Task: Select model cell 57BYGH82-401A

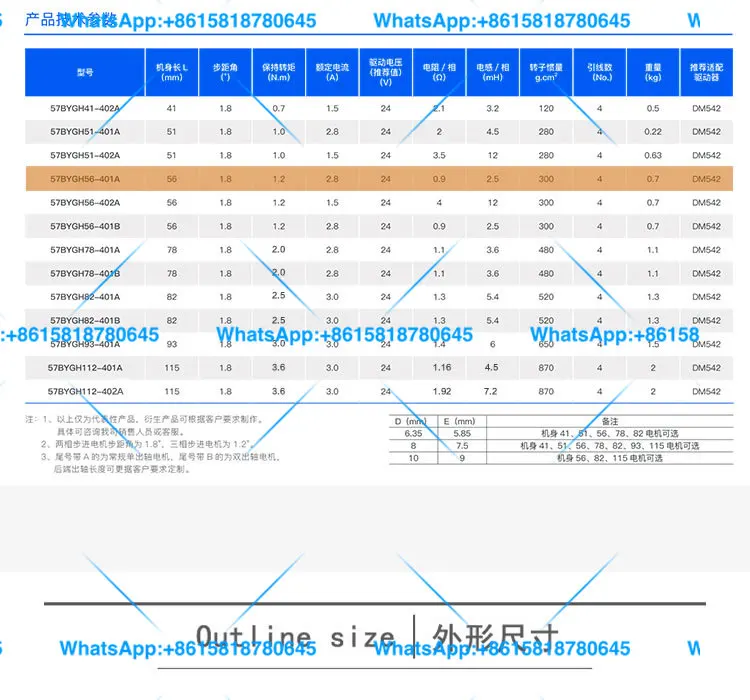Action: point(85,297)
